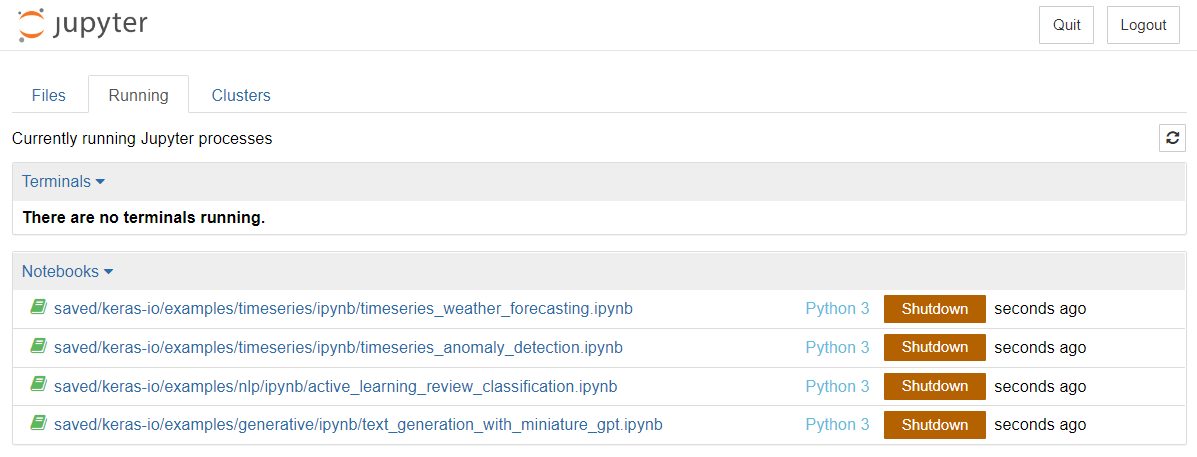Open the timeseries_weather_forecasting.ipynb link
The height and width of the screenshot is (457, 1197).
coord(344,309)
